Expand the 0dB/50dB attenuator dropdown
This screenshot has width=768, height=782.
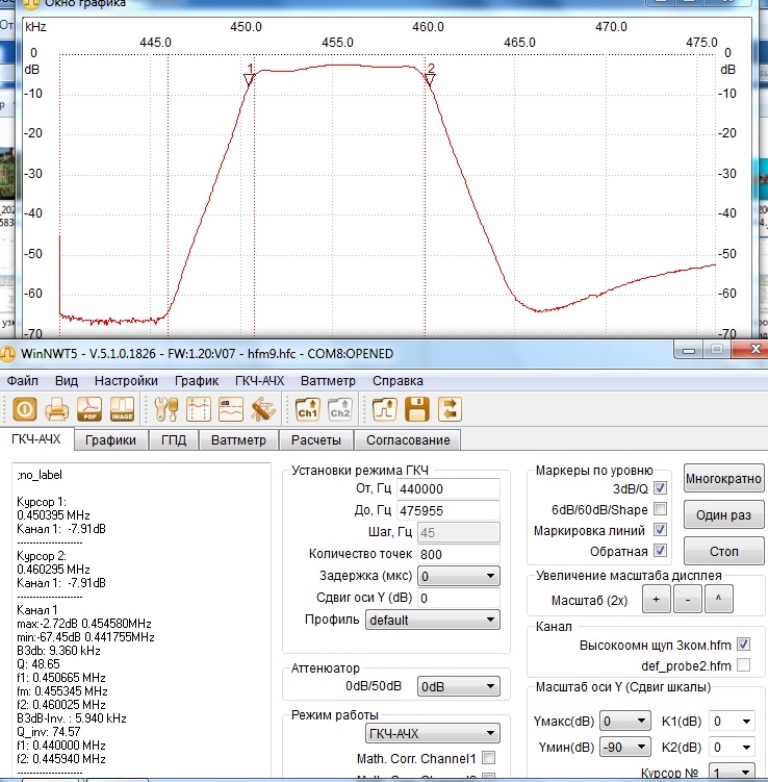click(458, 686)
